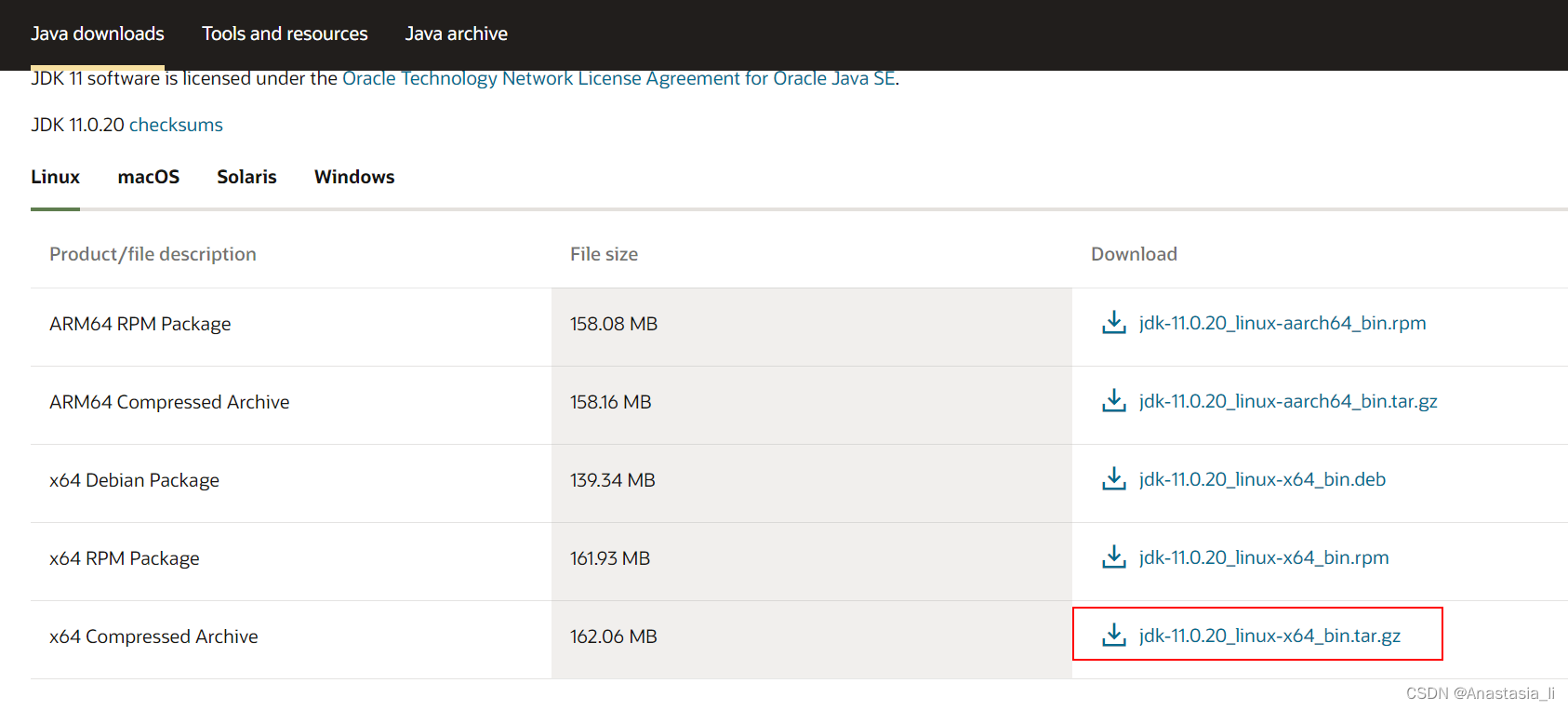The width and height of the screenshot is (1568, 710).
Task: Open the Java downloads menu item
Action: 98,33
